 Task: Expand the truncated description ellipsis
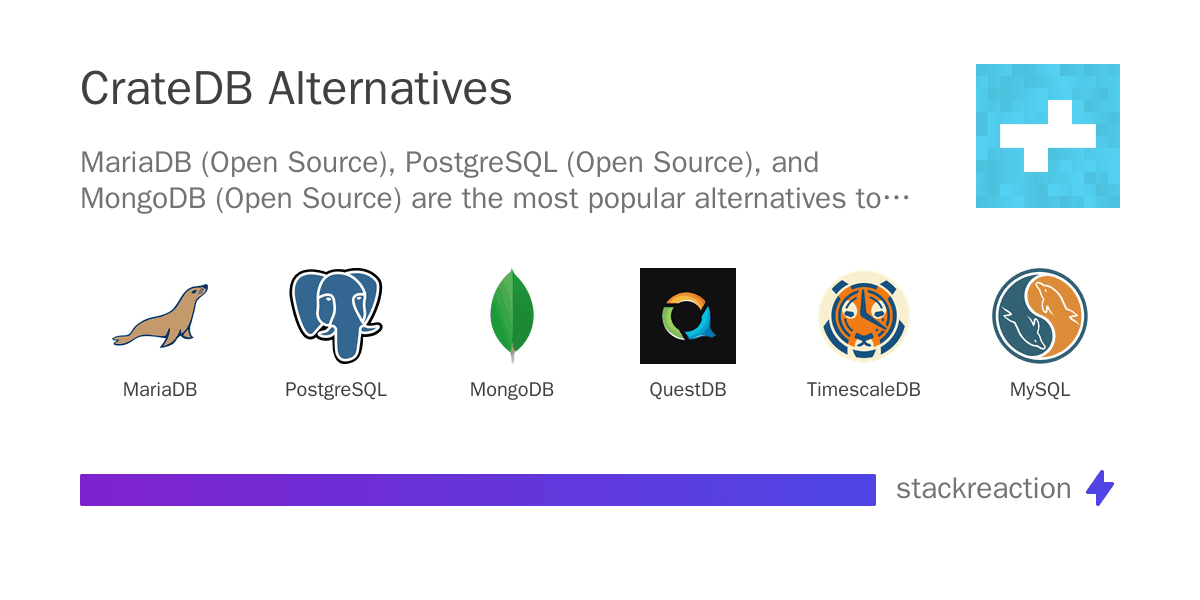897,199
